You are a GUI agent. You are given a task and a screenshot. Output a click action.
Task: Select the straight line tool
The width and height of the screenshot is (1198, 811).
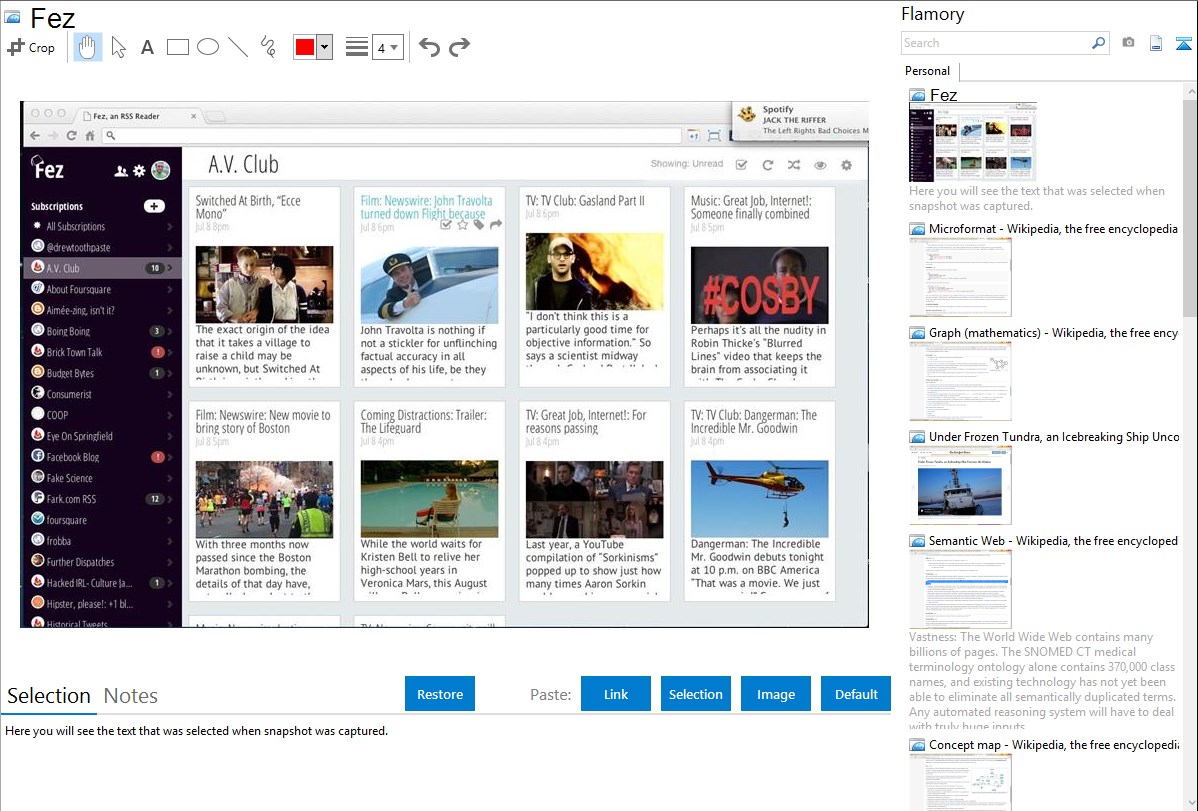(238, 47)
